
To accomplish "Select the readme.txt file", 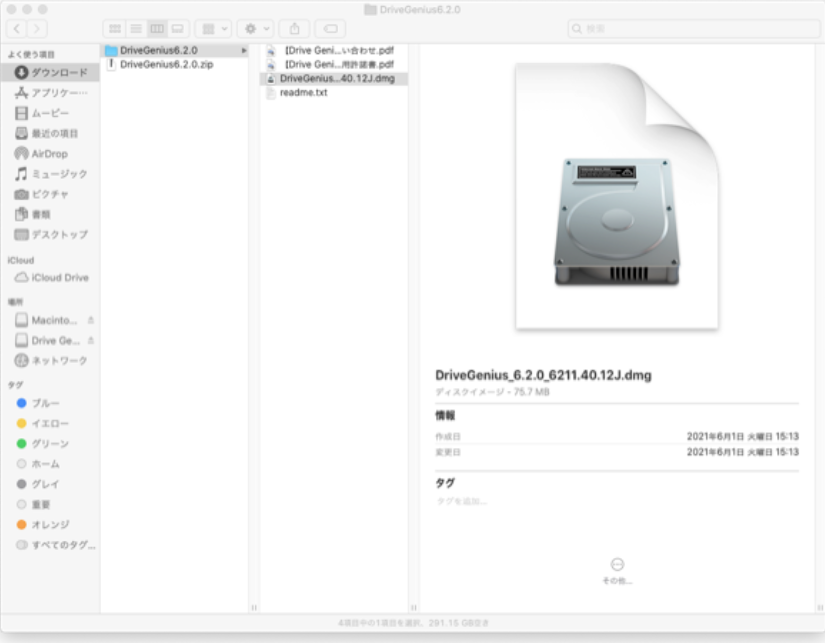I will coord(303,93).
